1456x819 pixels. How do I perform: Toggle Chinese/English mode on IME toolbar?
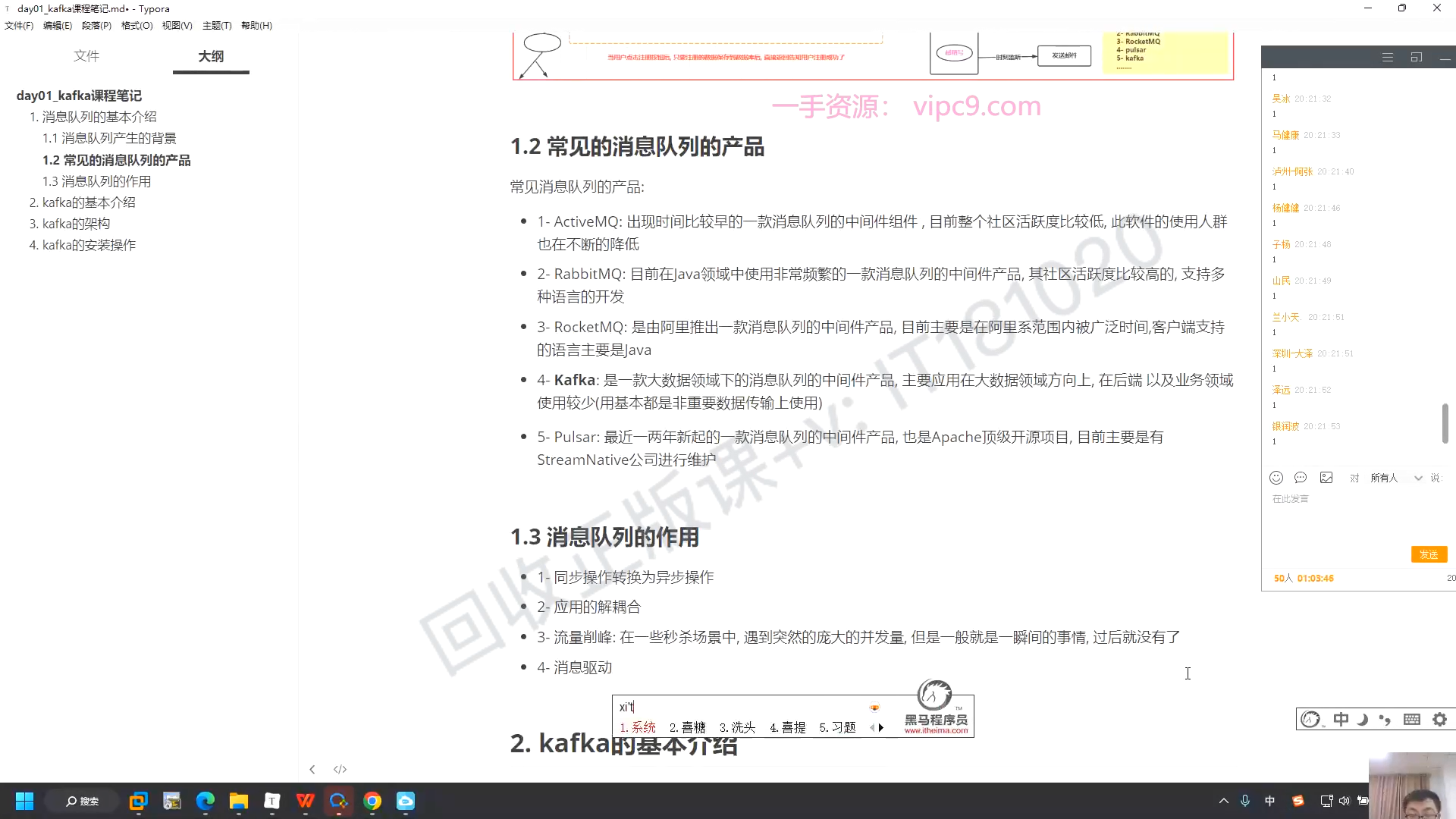pos(1341,720)
